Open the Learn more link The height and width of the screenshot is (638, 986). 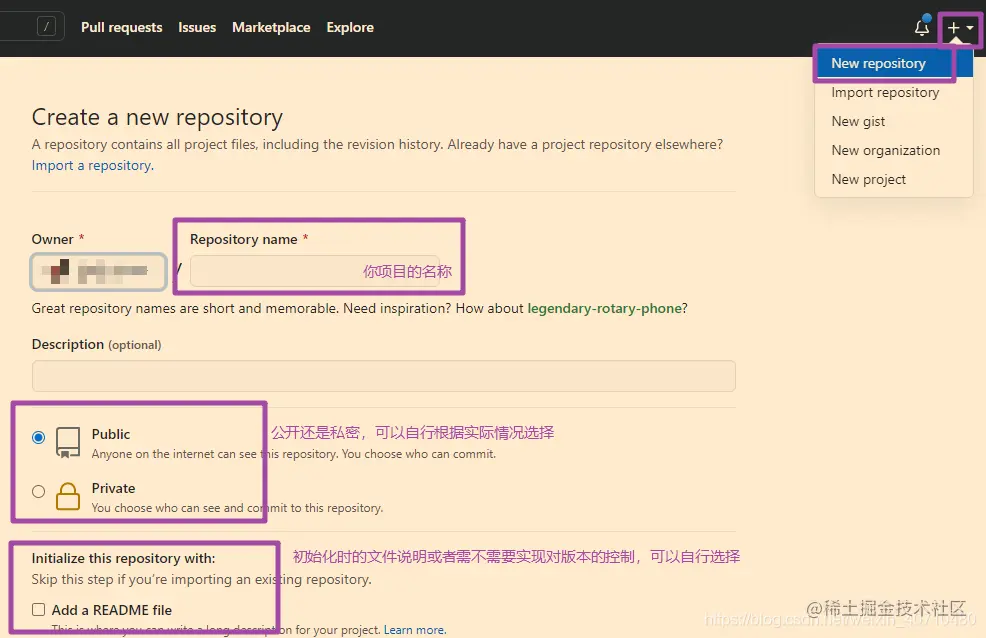(x=414, y=630)
